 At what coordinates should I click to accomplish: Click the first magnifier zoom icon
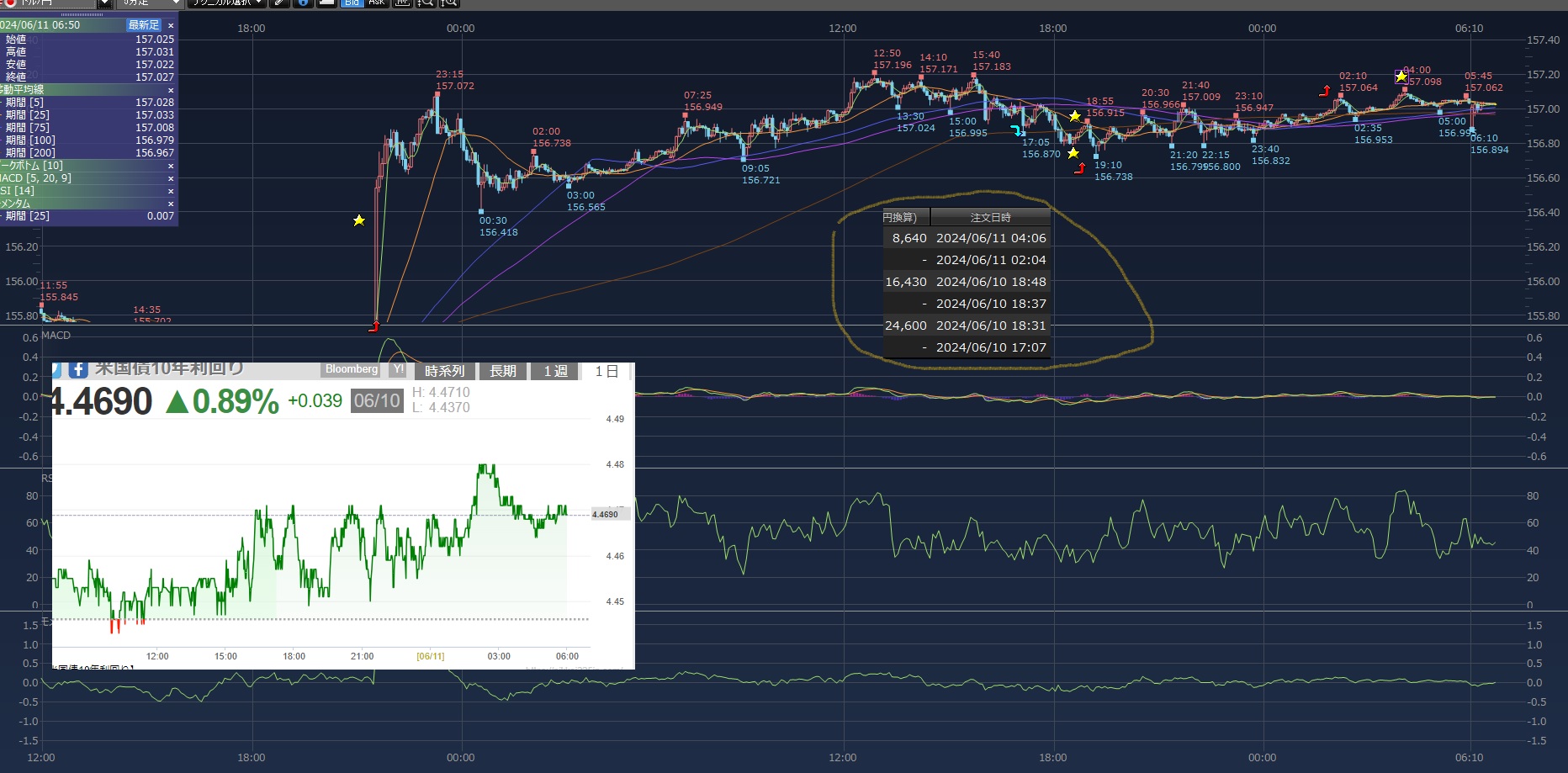pyautogui.click(x=426, y=3)
